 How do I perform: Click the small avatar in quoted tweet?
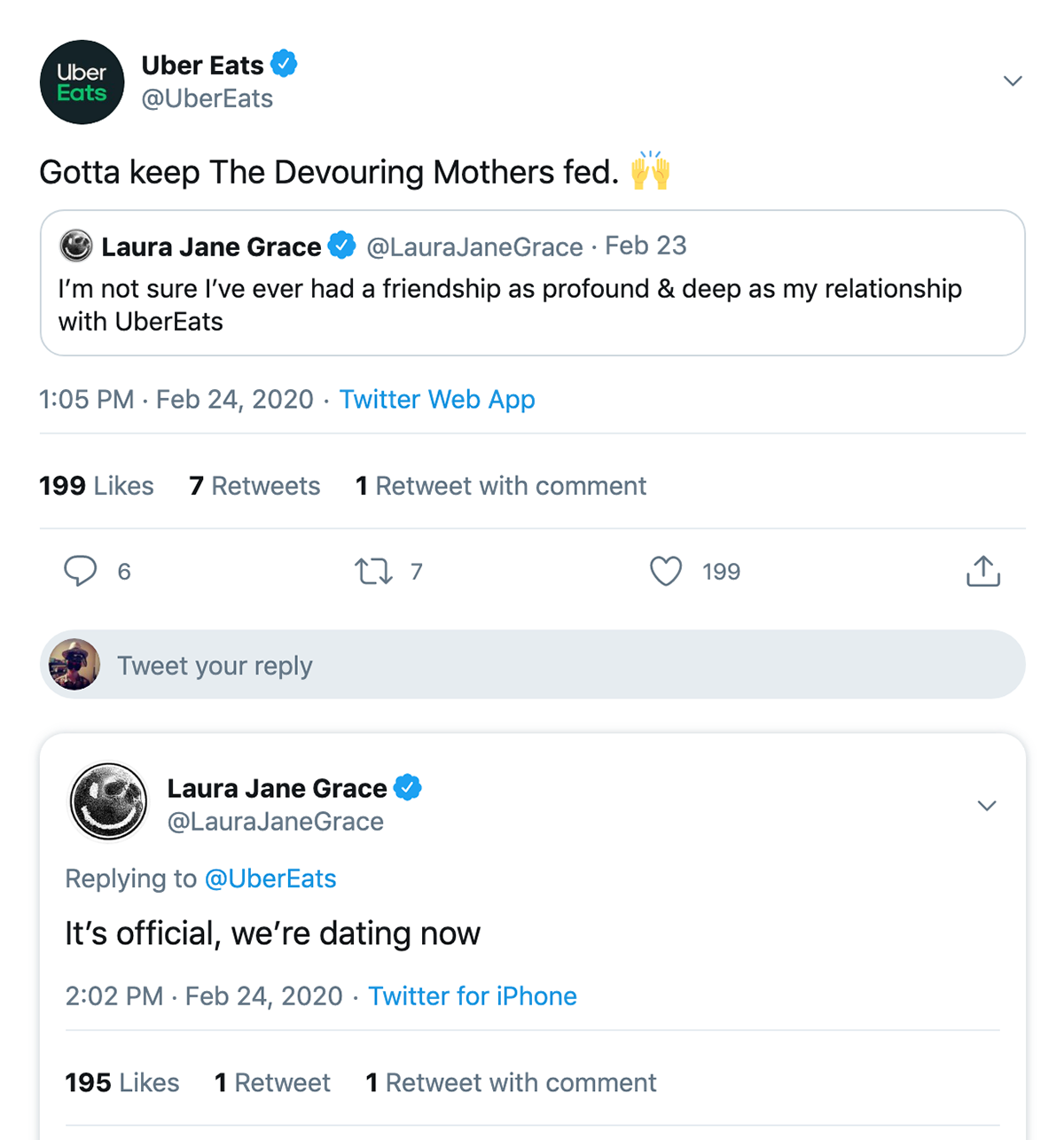76,246
